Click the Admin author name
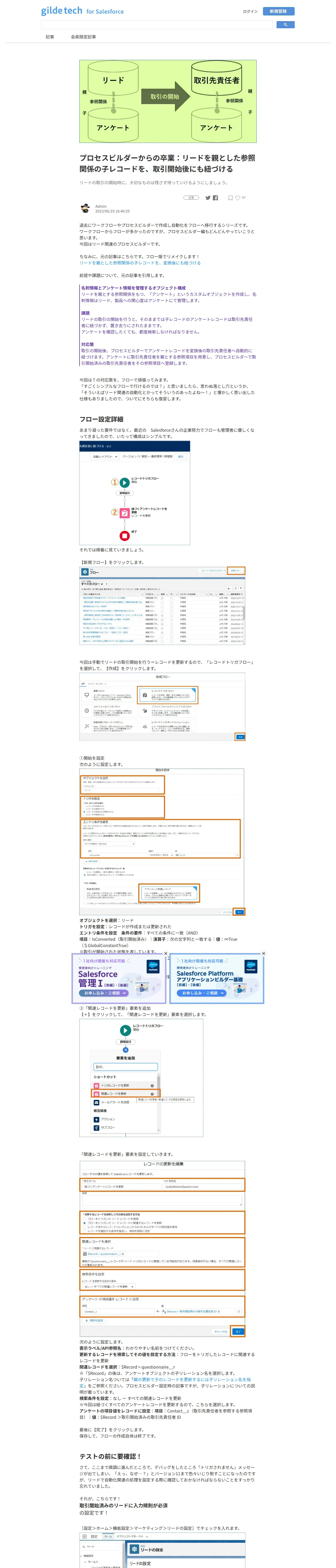Screen dimensions: 336x1568 [101, 206]
